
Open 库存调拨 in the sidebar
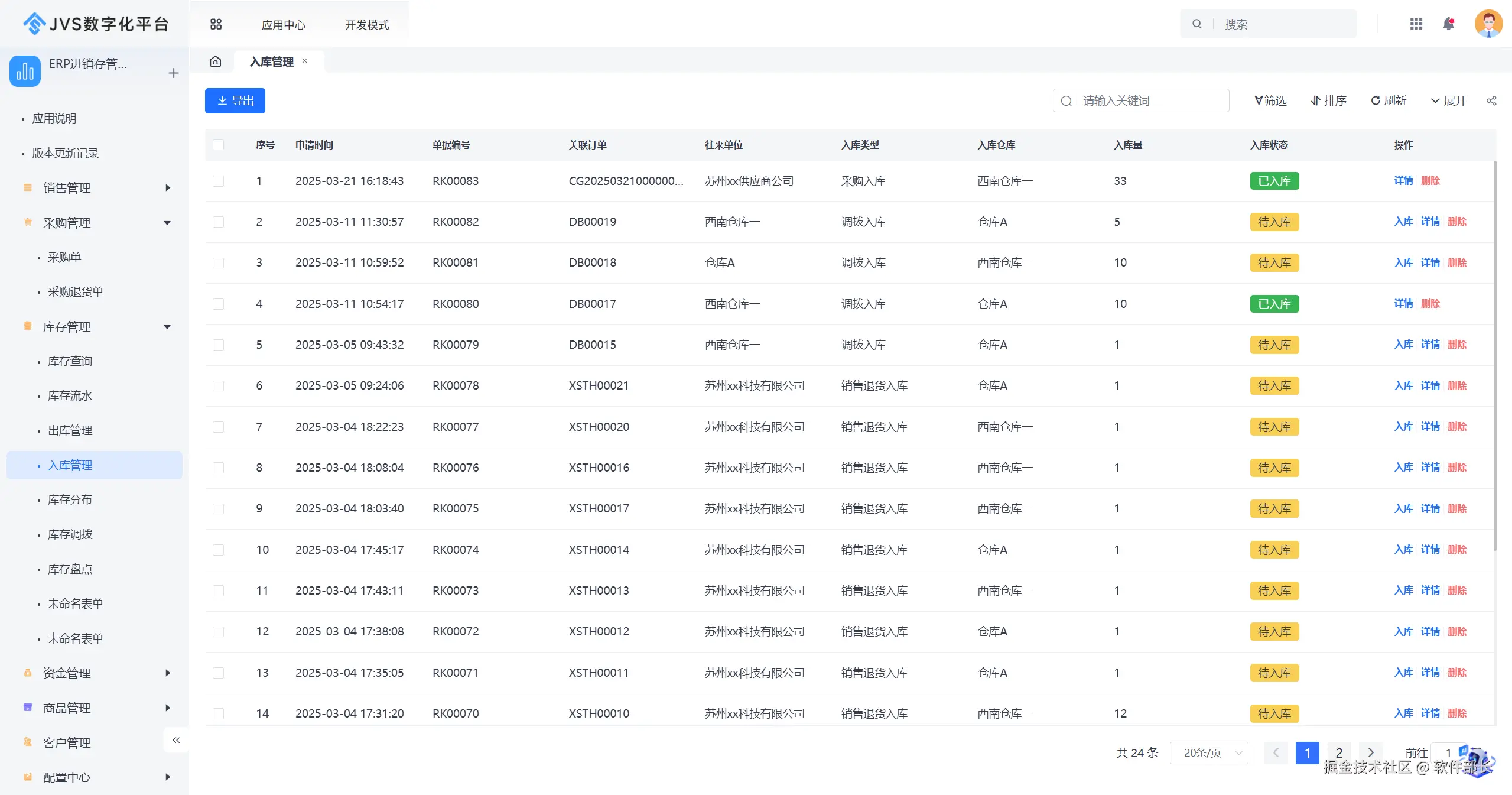[70, 534]
